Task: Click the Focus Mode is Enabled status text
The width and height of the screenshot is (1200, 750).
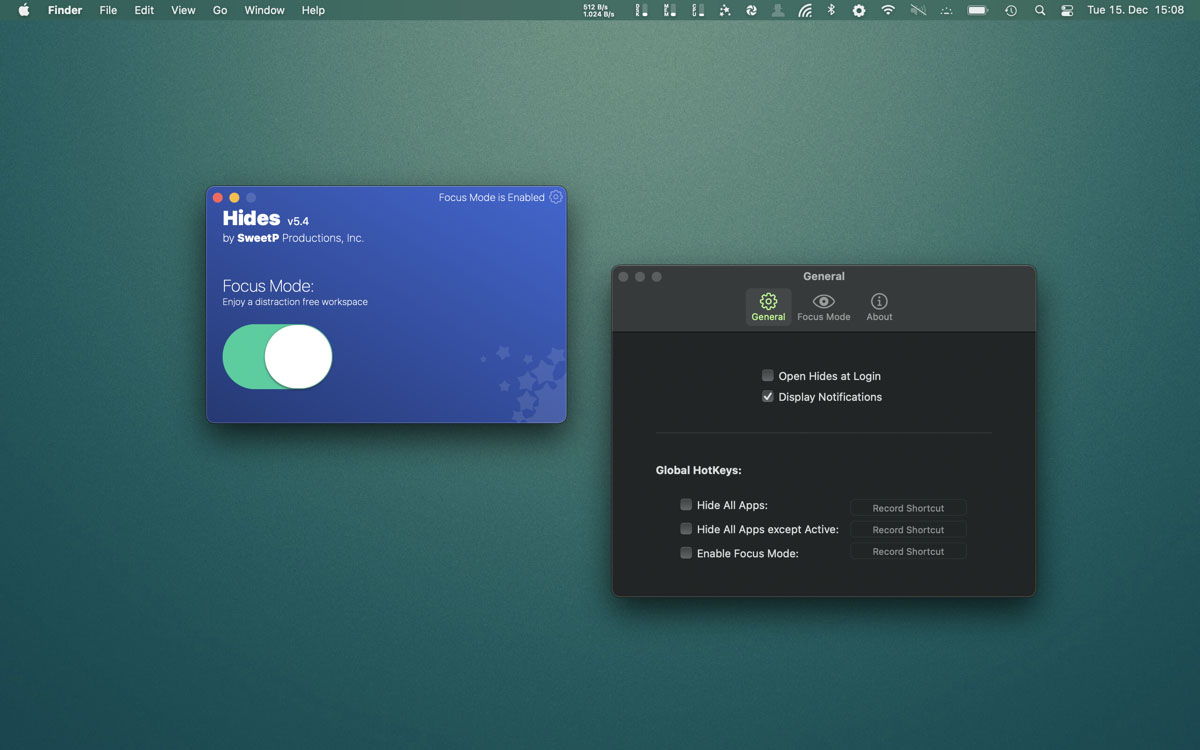Action: (x=492, y=197)
